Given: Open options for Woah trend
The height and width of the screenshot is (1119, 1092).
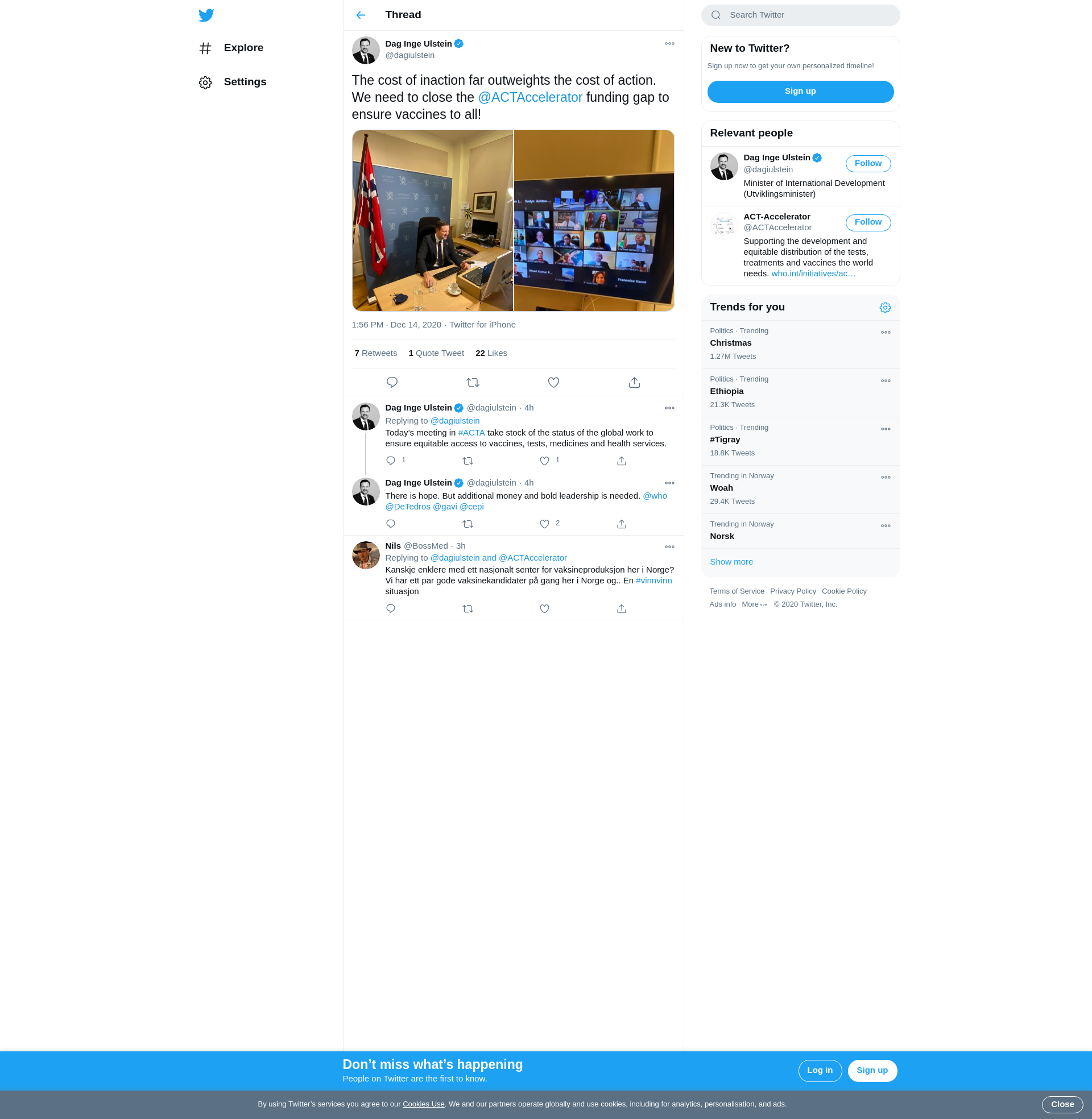Looking at the screenshot, I should coord(886,478).
